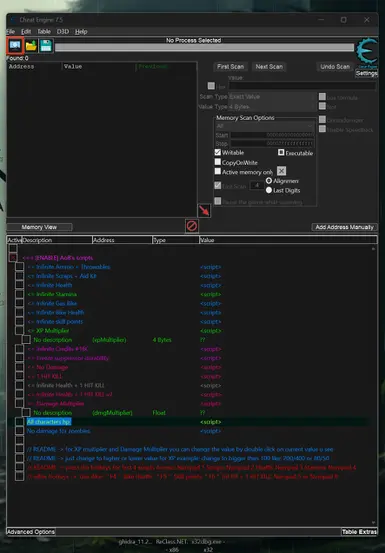Expand the memory region All dropdown
385x553 pixels.
(264, 126)
